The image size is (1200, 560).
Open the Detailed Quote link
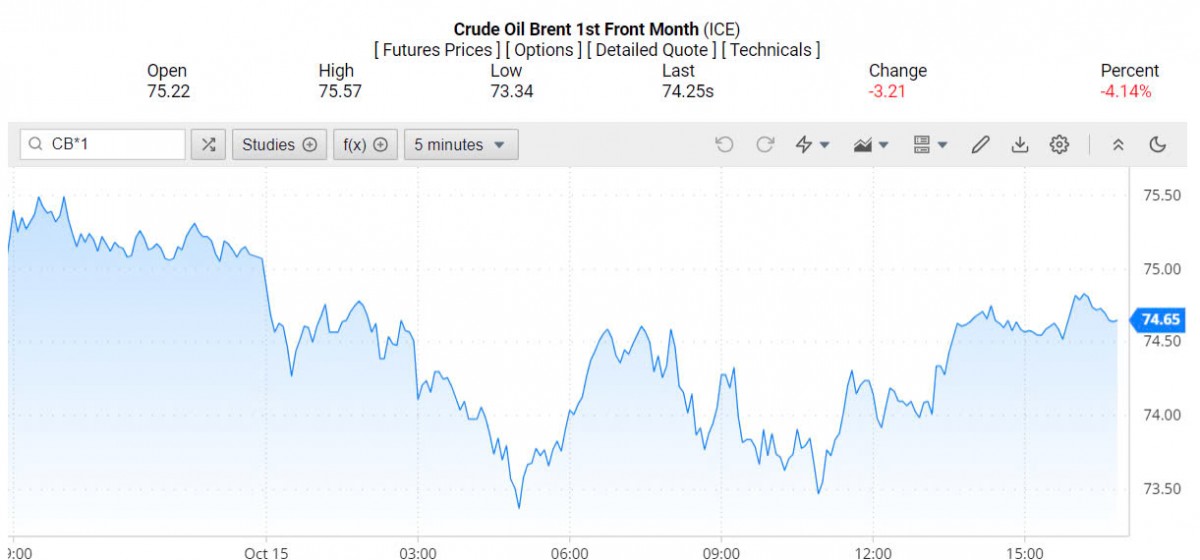click(x=651, y=49)
